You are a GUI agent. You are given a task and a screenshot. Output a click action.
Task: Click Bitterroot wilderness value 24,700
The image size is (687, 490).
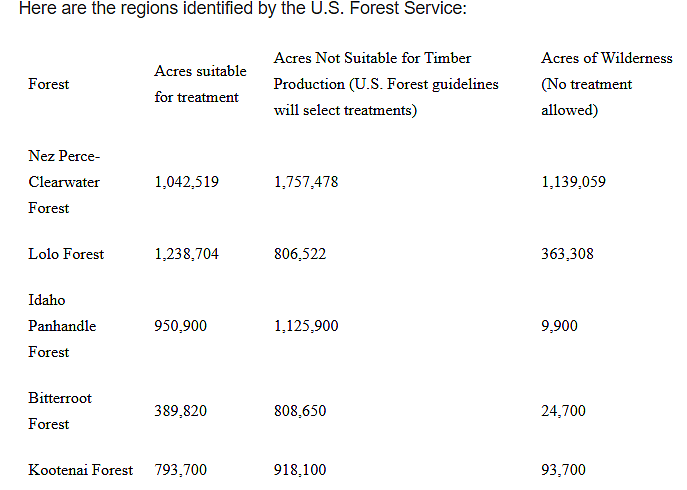click(x=563, y=411)
